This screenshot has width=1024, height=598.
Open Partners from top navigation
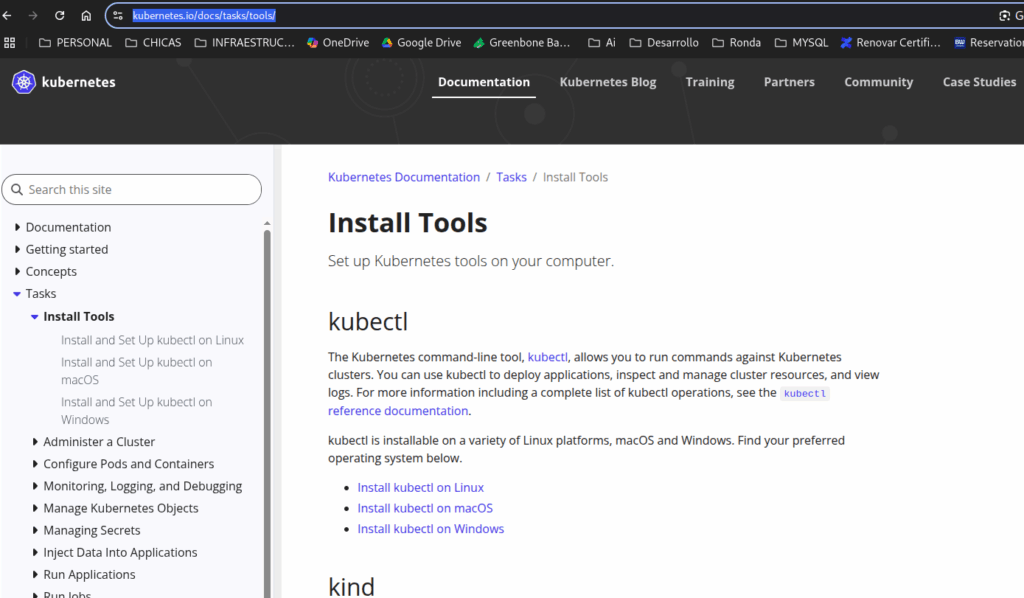789,82
